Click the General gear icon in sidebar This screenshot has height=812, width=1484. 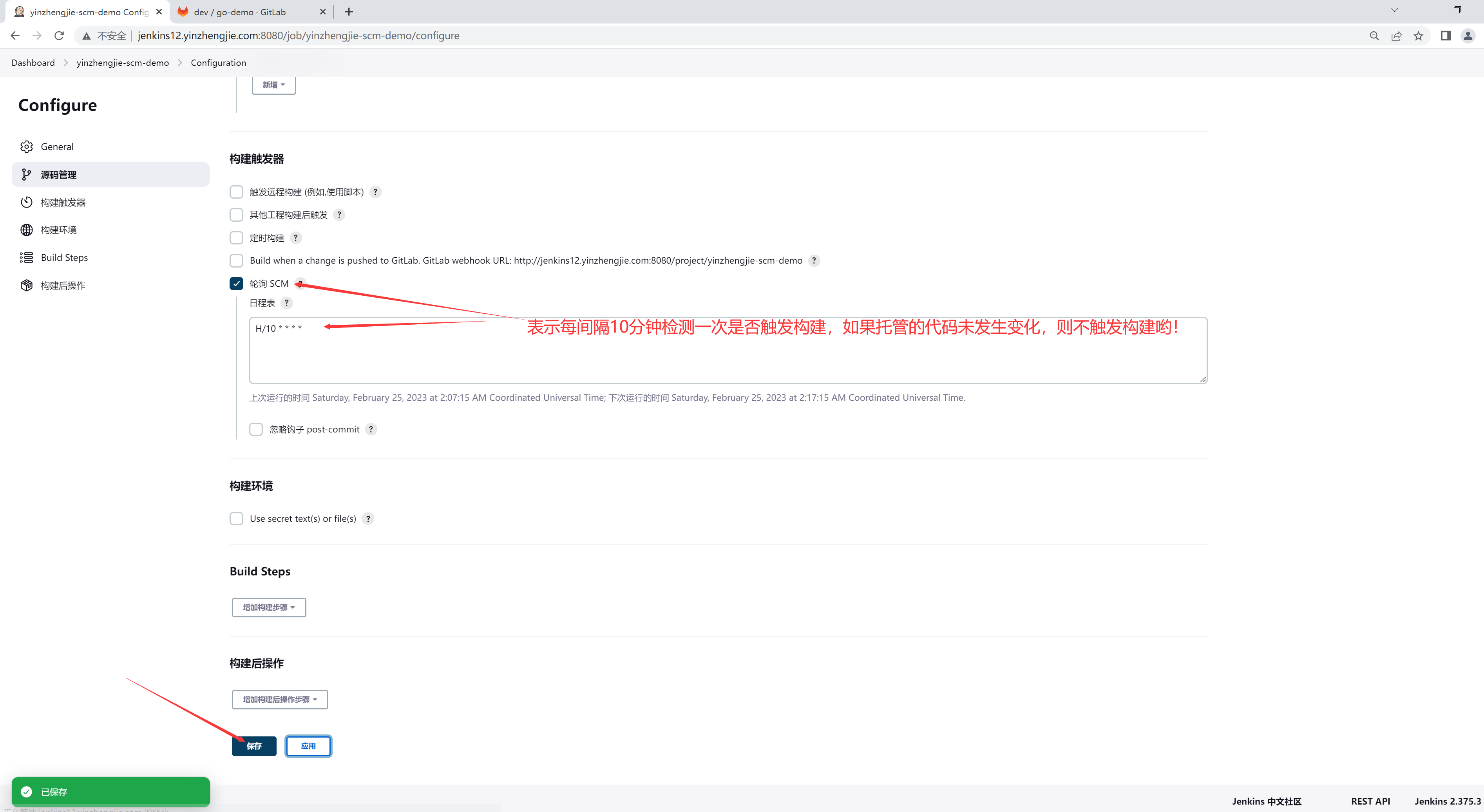[x=27, y=146]
